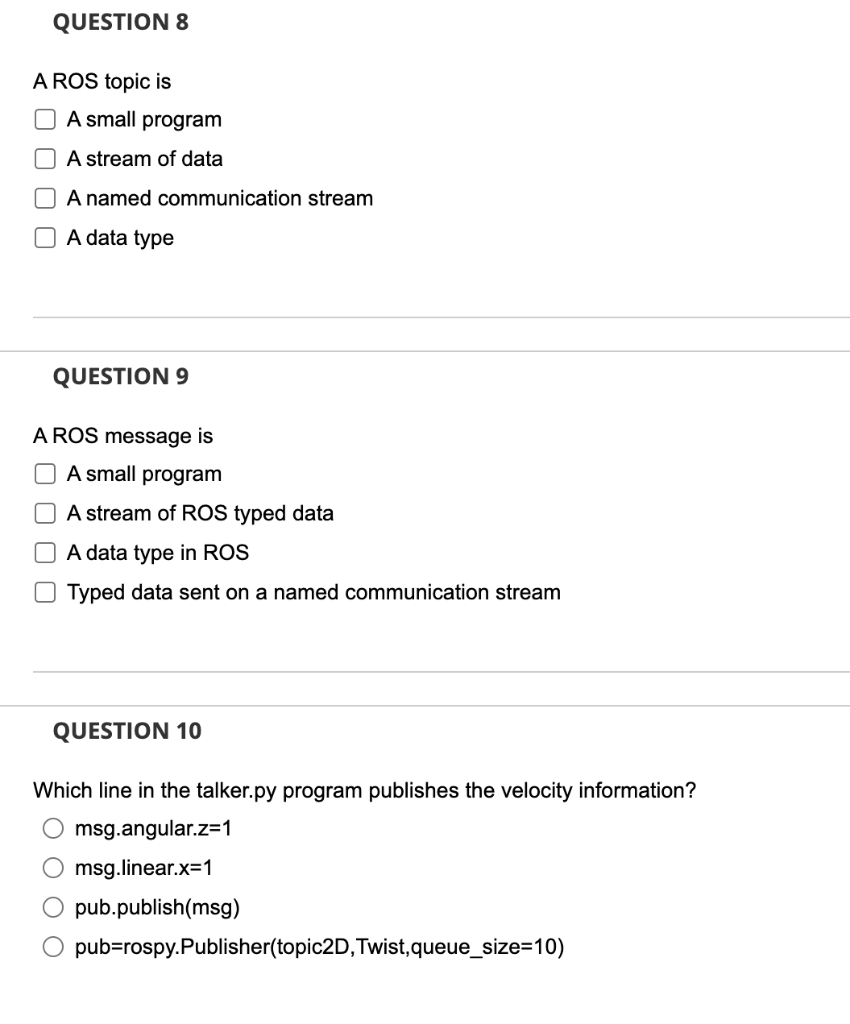
Task: Check 'A small program' in Question 8
Action: [x=44, y=119]
